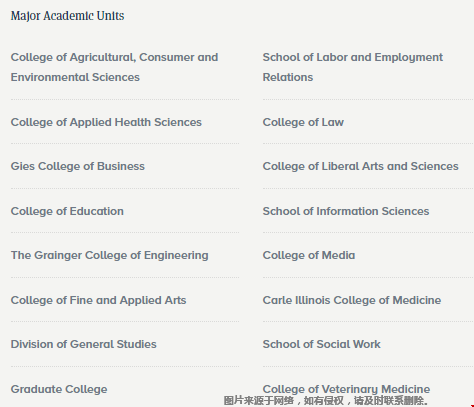Open College of Agricultural, Consumer and Environmental Sciences
The width and height of the screenshot is (474, 407).
pos(114,67)
